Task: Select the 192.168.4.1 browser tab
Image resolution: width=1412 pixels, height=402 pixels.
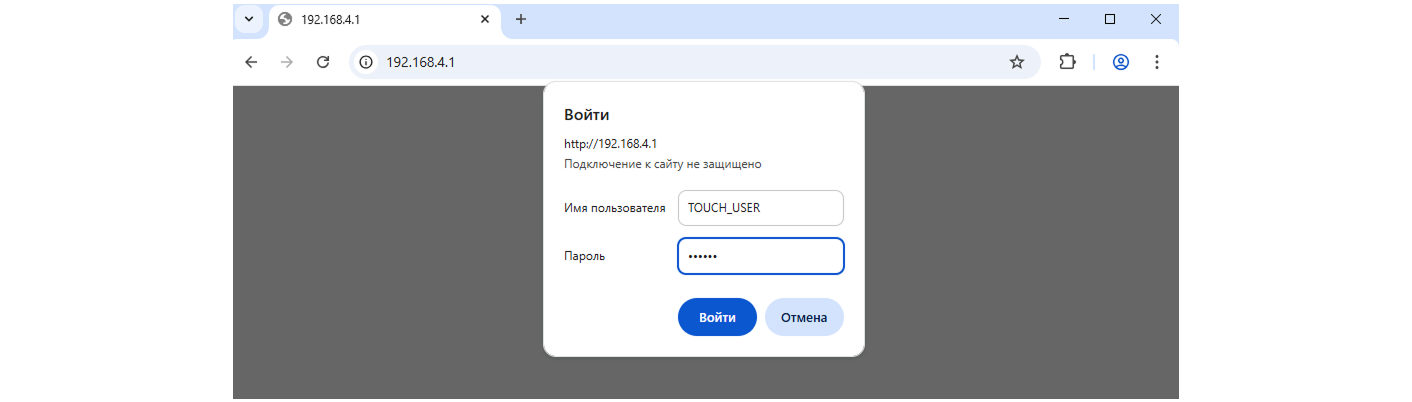Action: coord(384,20)
